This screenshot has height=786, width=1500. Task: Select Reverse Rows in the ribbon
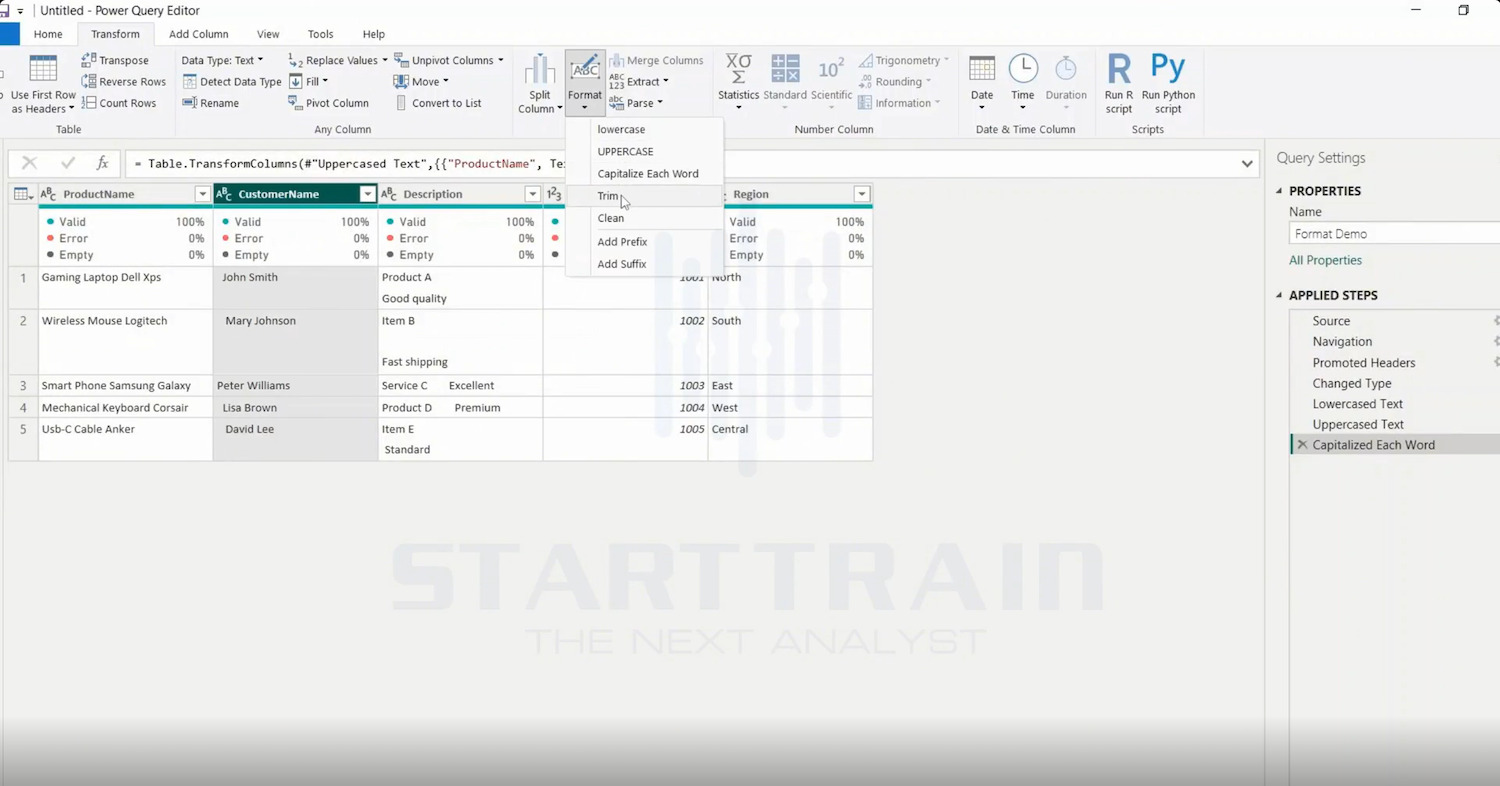tap(124, 82)
